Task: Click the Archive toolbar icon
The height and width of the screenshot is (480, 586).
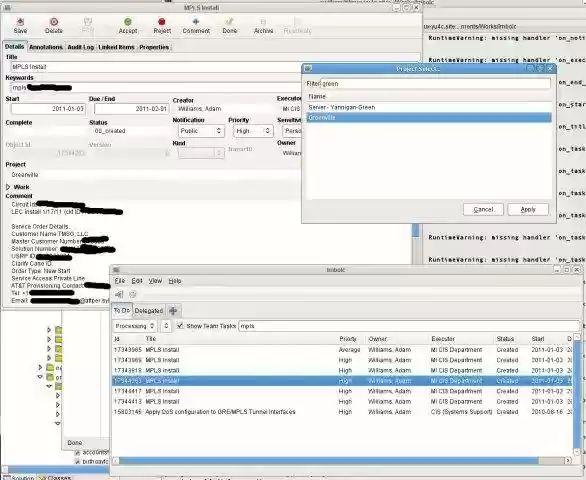Action: point(263,22)
